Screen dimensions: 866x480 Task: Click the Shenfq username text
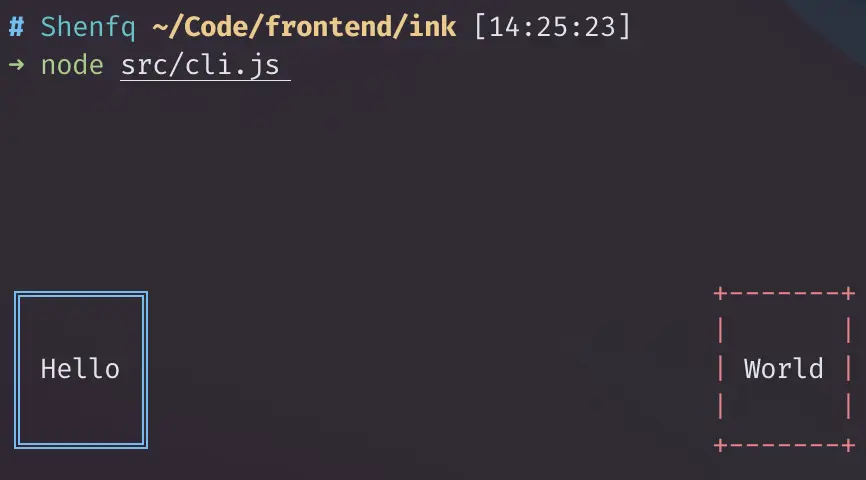click(x=88, y=28)
